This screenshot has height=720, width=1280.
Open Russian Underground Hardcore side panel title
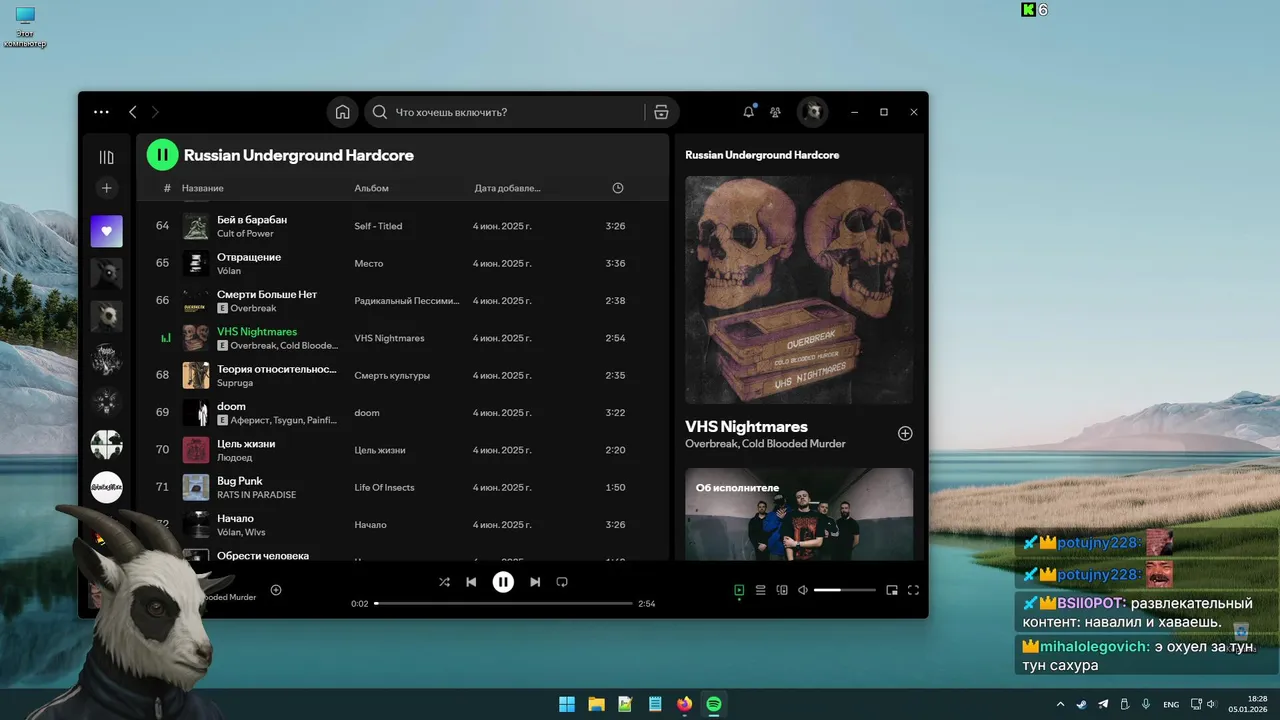tap(762, 155)
